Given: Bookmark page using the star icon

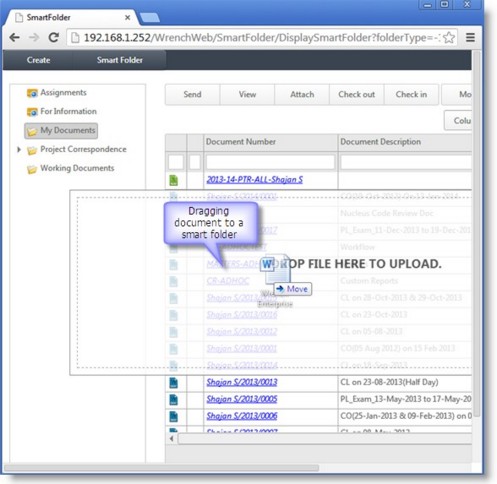Looking at the screenshot, I should click(449, 37).
